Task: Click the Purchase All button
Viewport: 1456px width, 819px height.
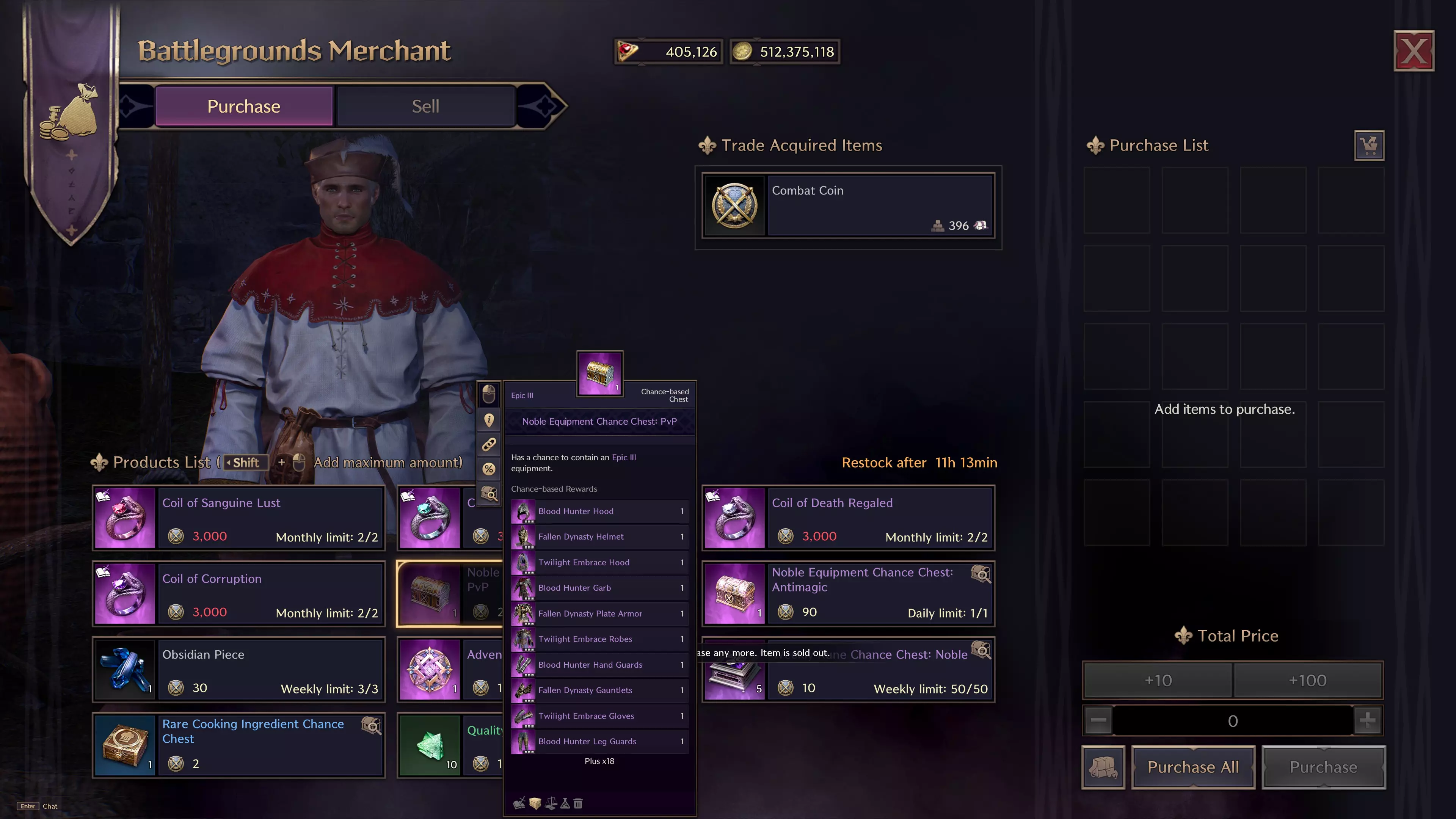Action: point(1193,767)
